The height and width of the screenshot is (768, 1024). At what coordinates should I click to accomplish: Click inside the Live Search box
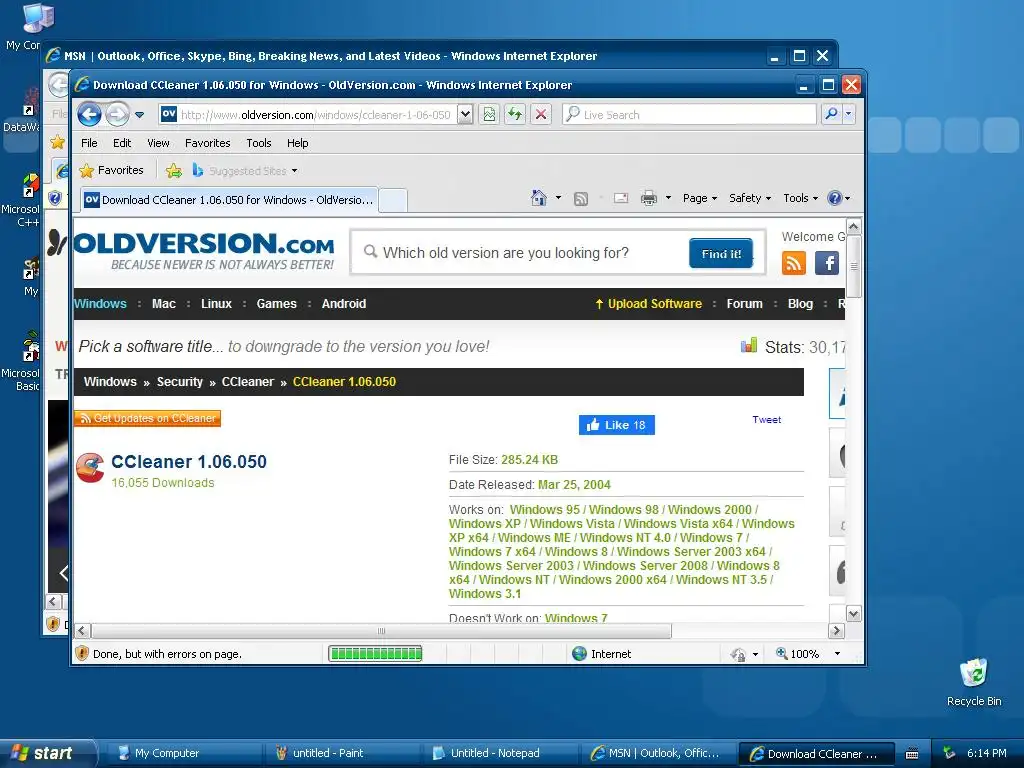tap(690, 115)
